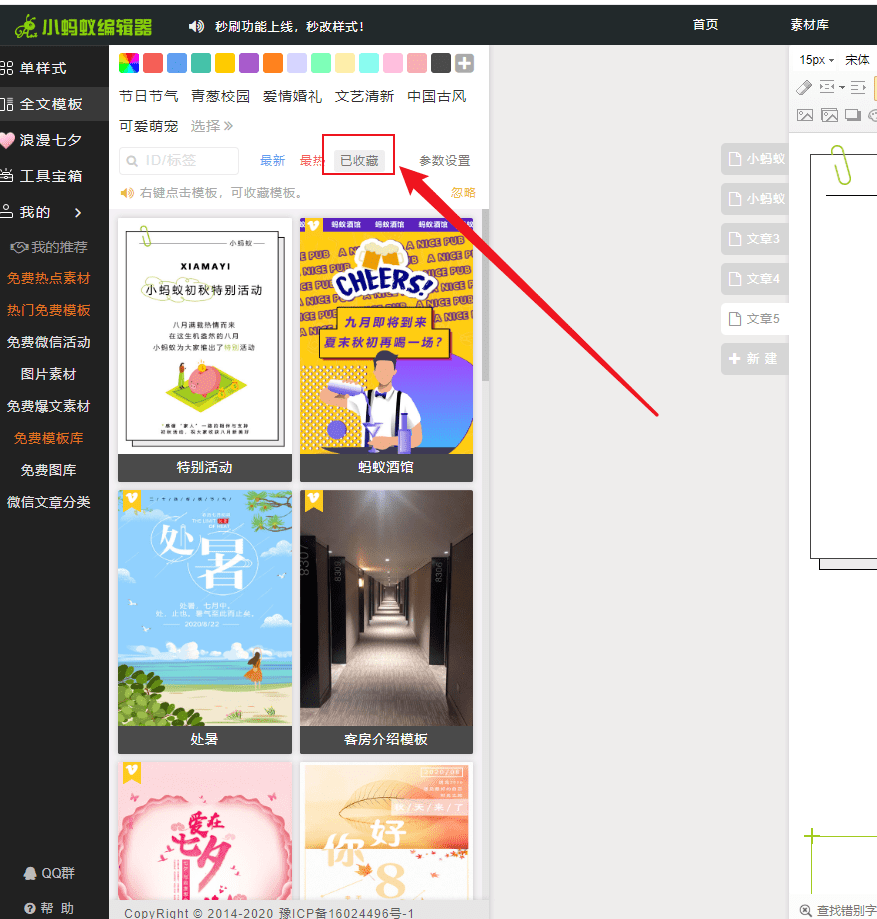This screenshot has height=919, width=877.
Task: Switch to the 文章5 document tab
Action: click(754, 319)
